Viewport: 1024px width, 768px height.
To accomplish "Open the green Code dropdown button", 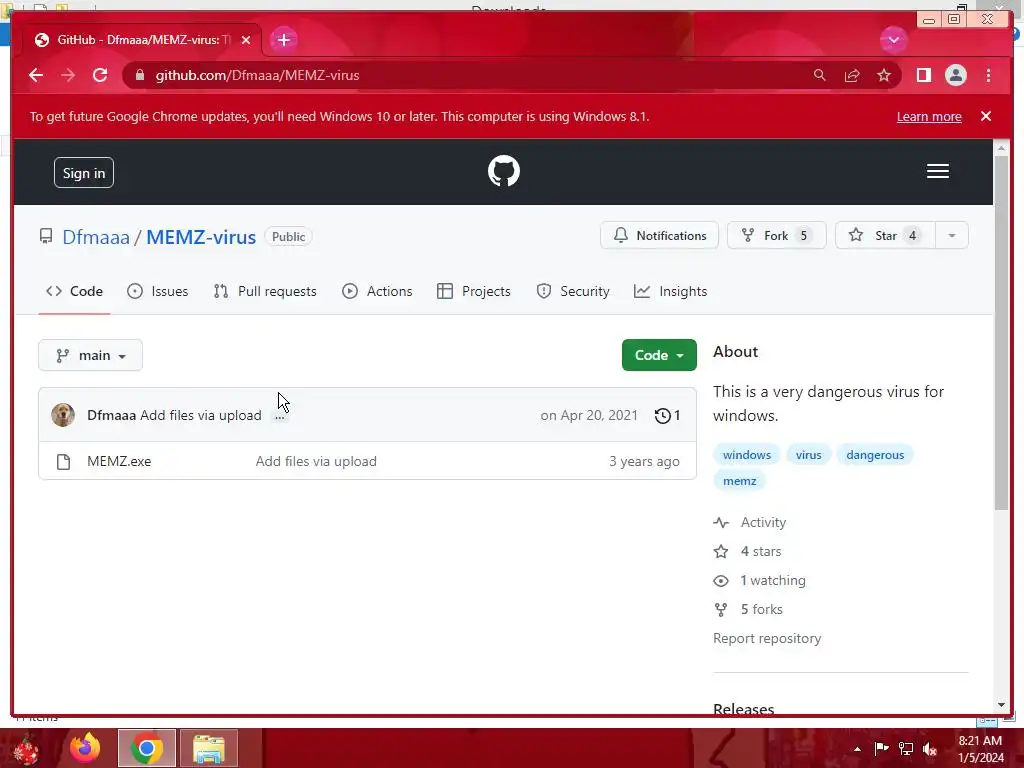I will tap(659, 355).
